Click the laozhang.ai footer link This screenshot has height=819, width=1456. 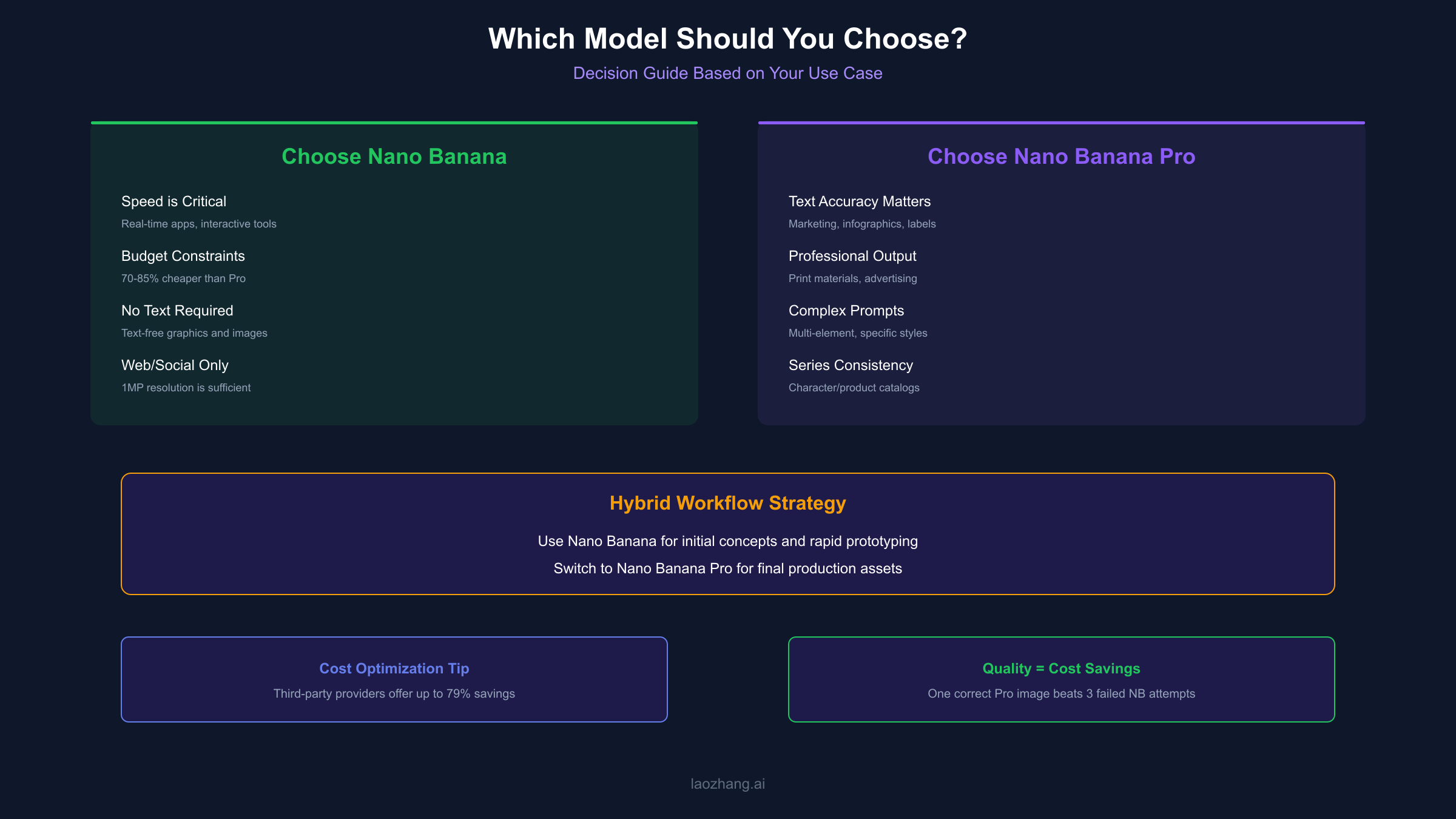click(727, 784)
